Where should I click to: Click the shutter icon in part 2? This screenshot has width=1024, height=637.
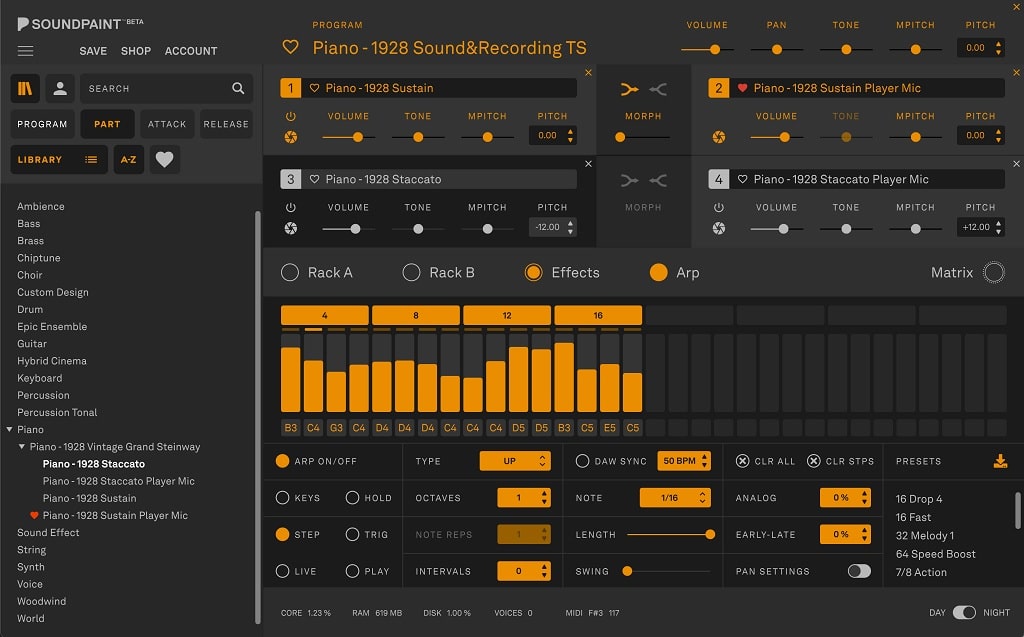719,137
